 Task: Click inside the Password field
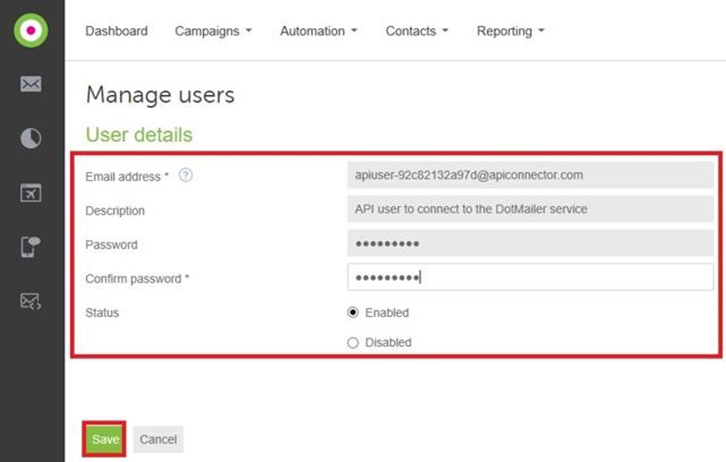click(x=529, y=244)
